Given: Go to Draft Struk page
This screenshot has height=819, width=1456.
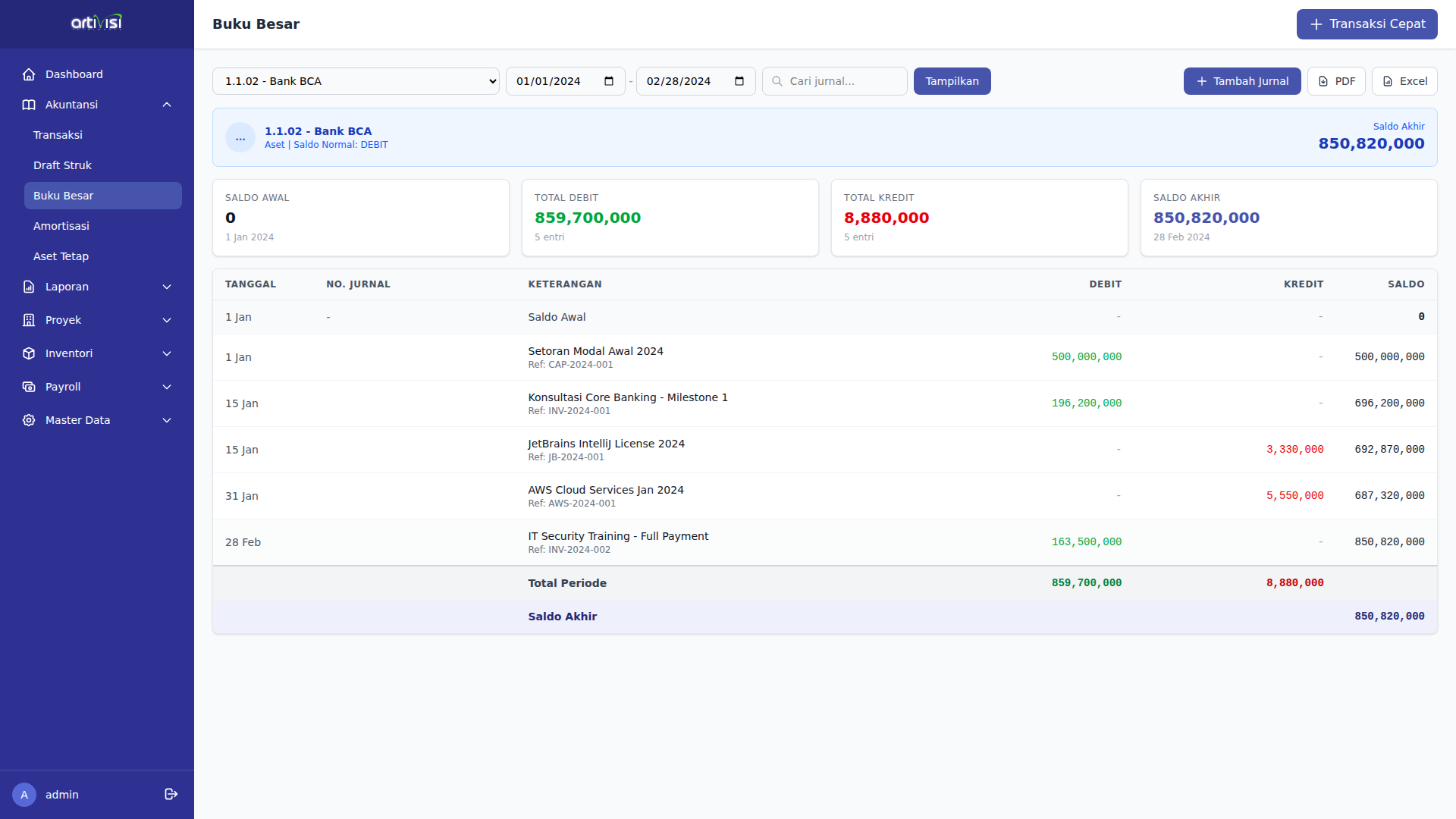Looking at the screenshot, I should click(62, 165).
